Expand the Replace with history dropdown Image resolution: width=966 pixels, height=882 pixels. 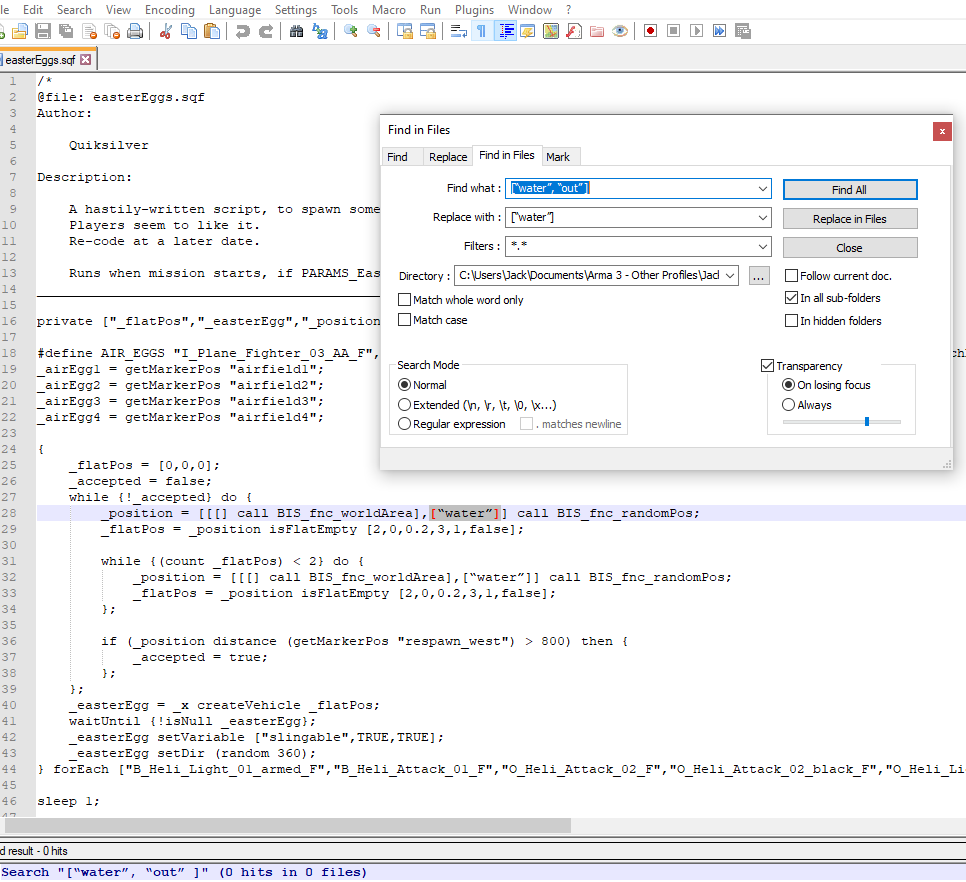click(763, 217)
